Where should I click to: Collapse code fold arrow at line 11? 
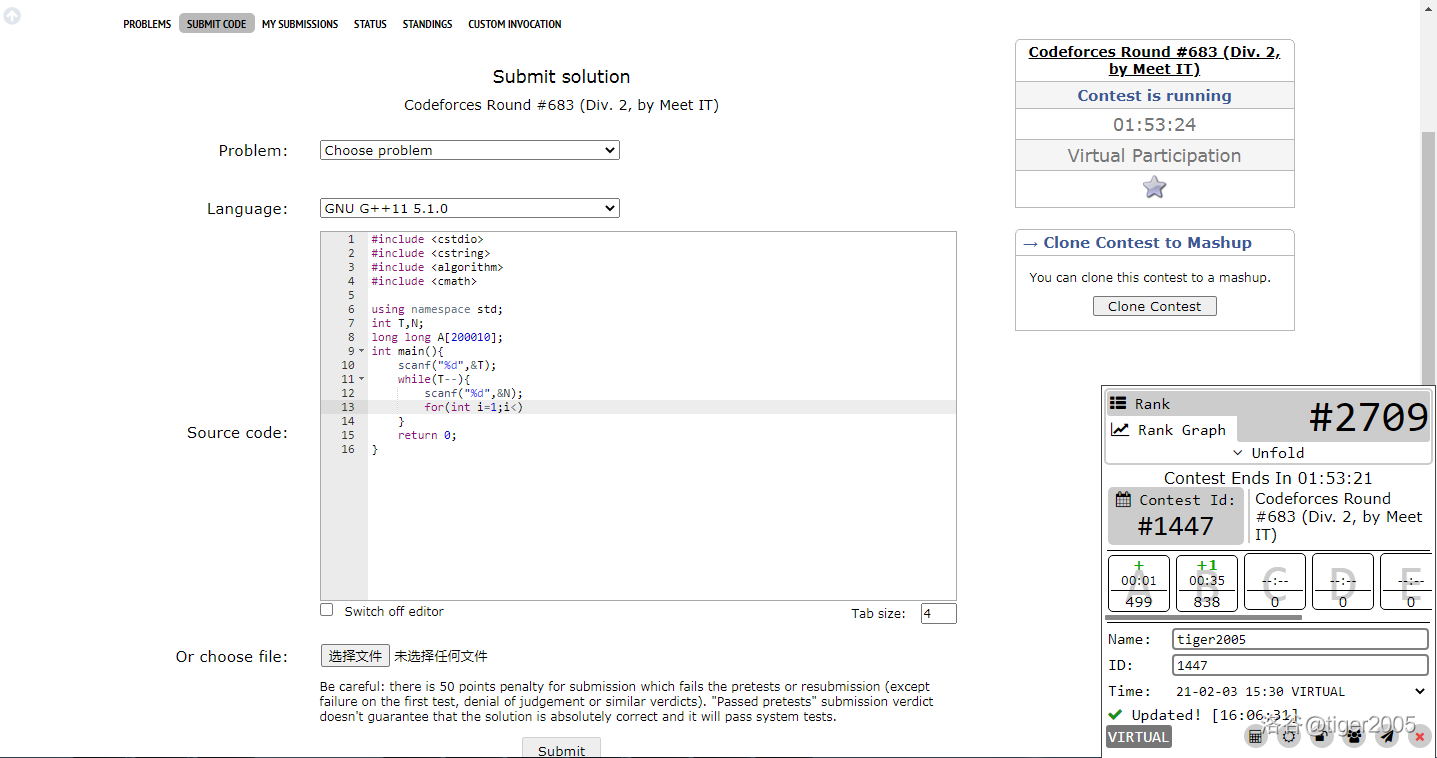tap(361, 379)
